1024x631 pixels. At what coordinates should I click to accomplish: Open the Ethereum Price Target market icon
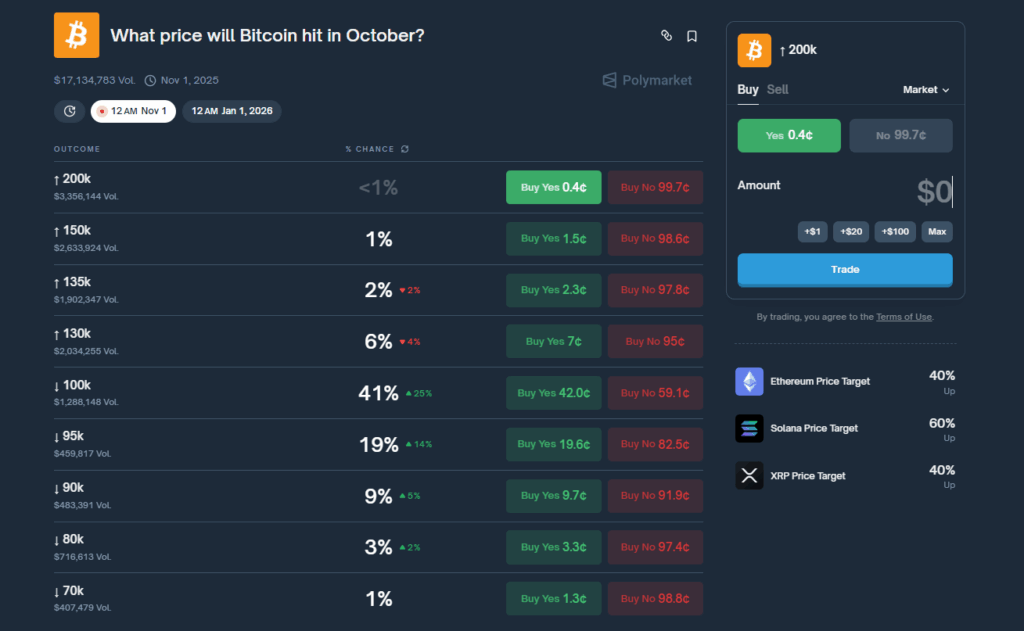click(749, 381)
